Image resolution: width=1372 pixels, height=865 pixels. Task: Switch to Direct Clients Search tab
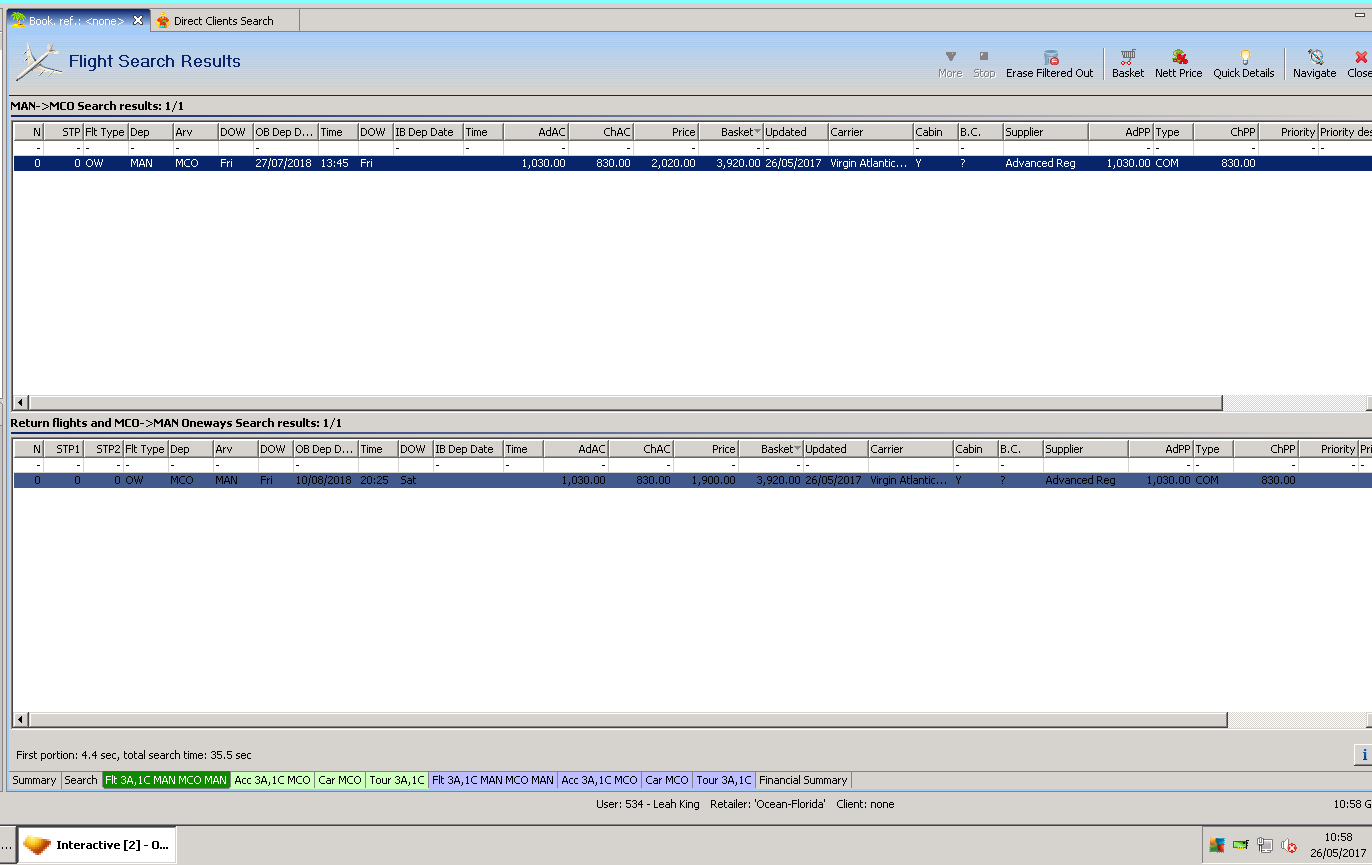click(x=222, y=21)
